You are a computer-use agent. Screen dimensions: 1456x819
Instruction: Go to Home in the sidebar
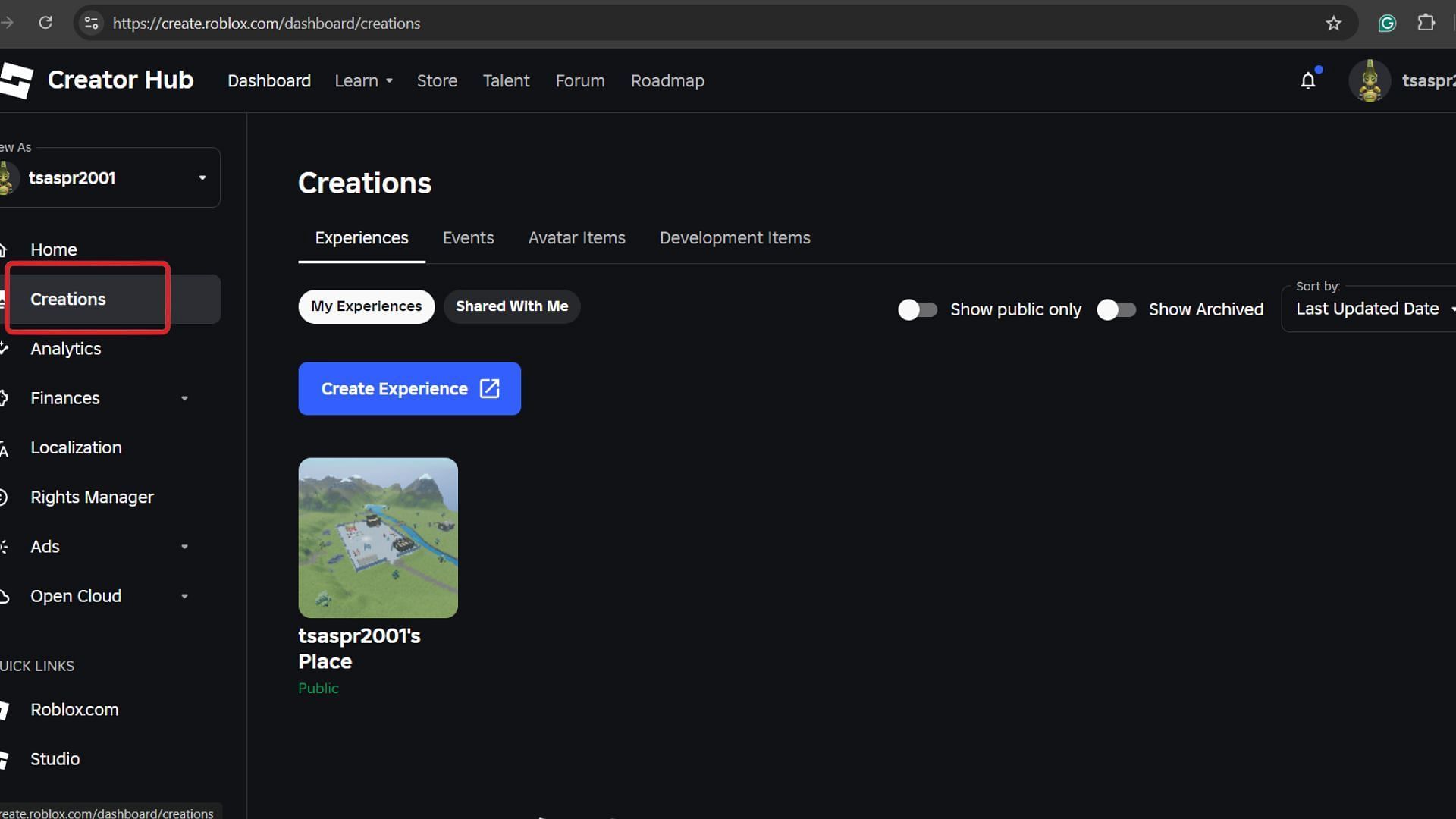click(53, 249)
